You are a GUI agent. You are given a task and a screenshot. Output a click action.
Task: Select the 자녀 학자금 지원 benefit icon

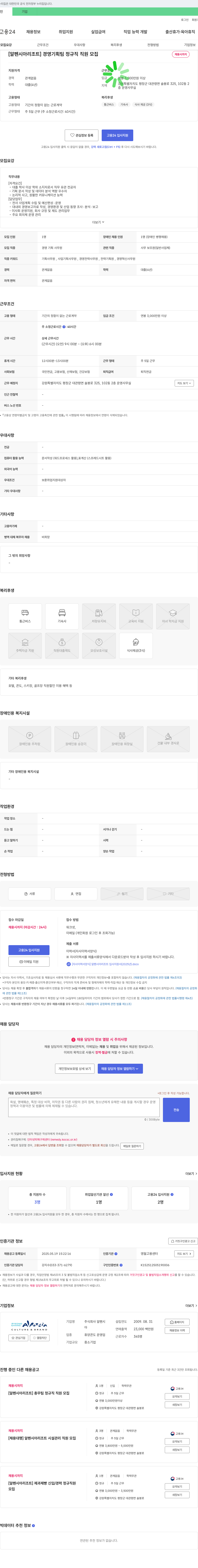click(x=172, y=617)
